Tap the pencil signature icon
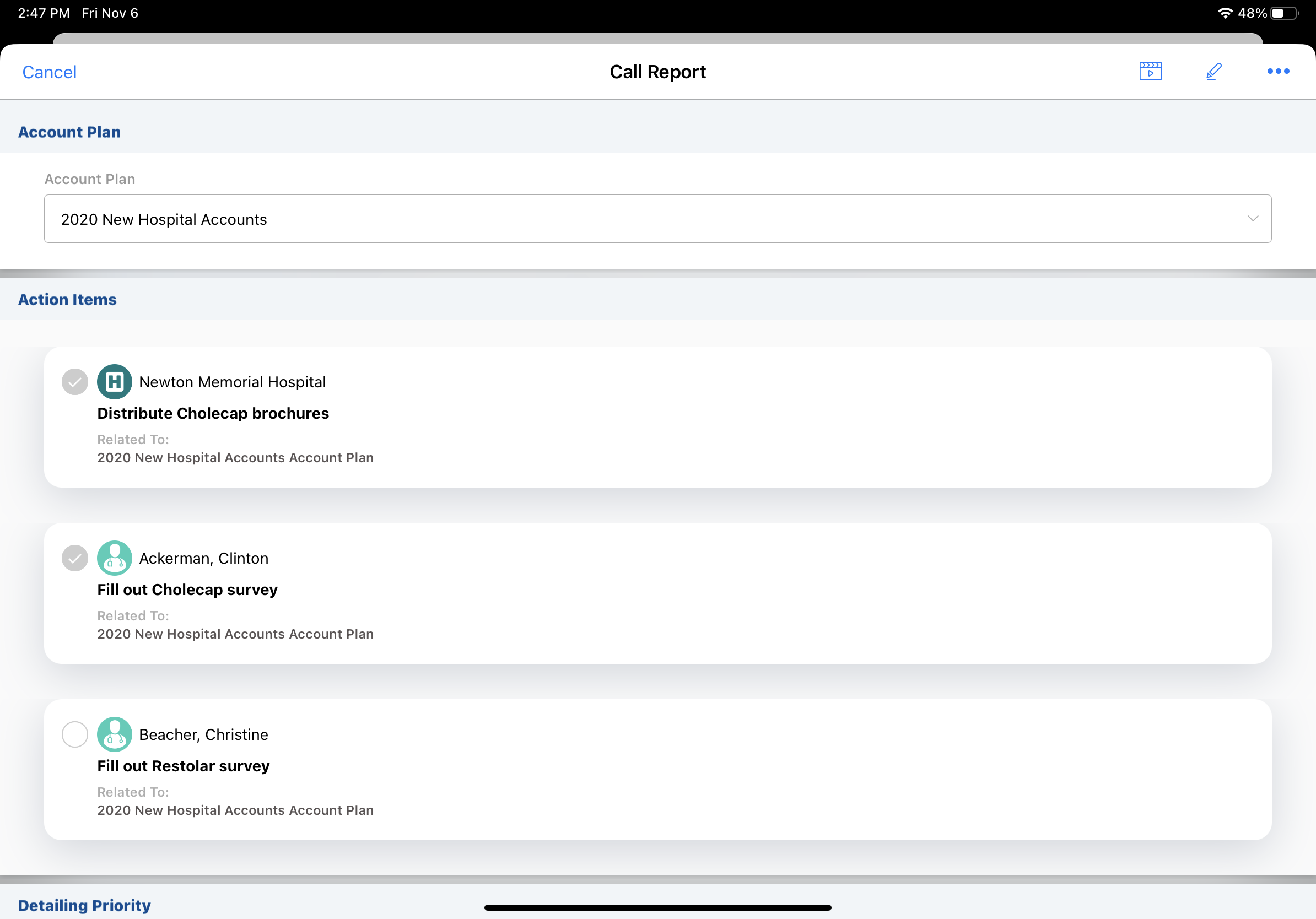Viewport: 1316px width, 919px height. click(1213, 72)
